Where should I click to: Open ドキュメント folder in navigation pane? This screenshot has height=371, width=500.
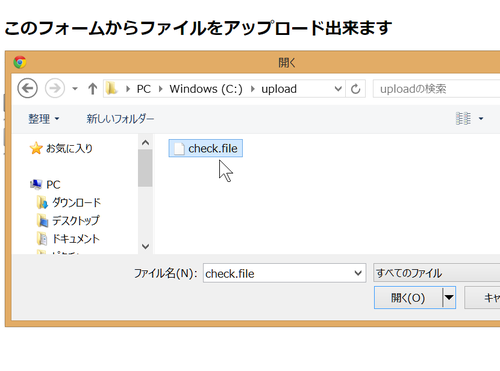click(68, 238)
